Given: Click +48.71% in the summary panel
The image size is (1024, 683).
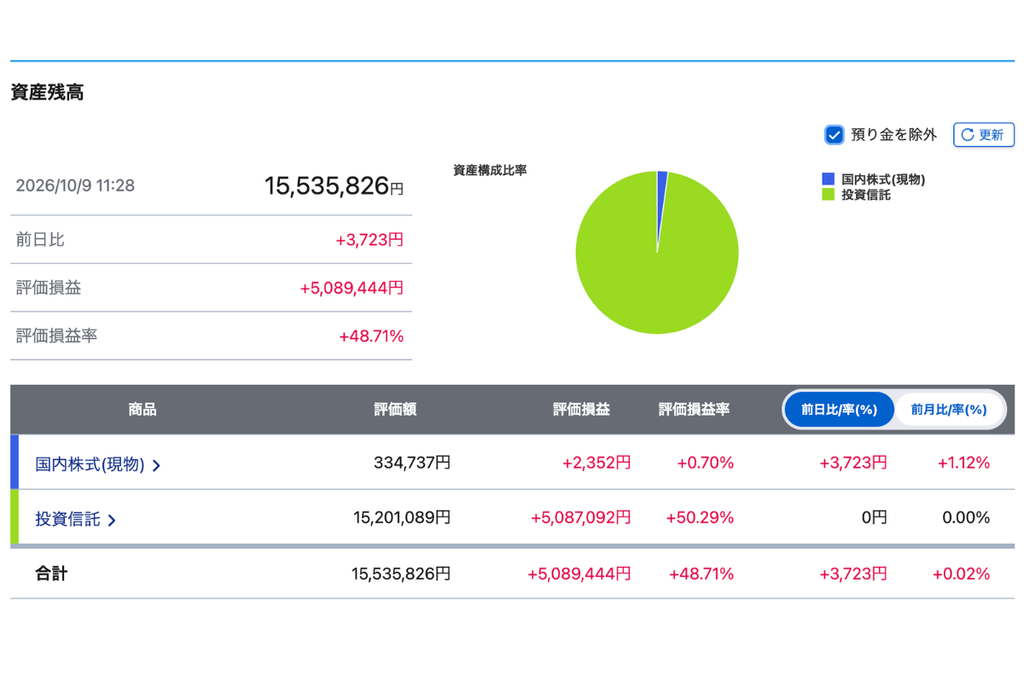Looking at the screenshot, I should click(371, 337).
